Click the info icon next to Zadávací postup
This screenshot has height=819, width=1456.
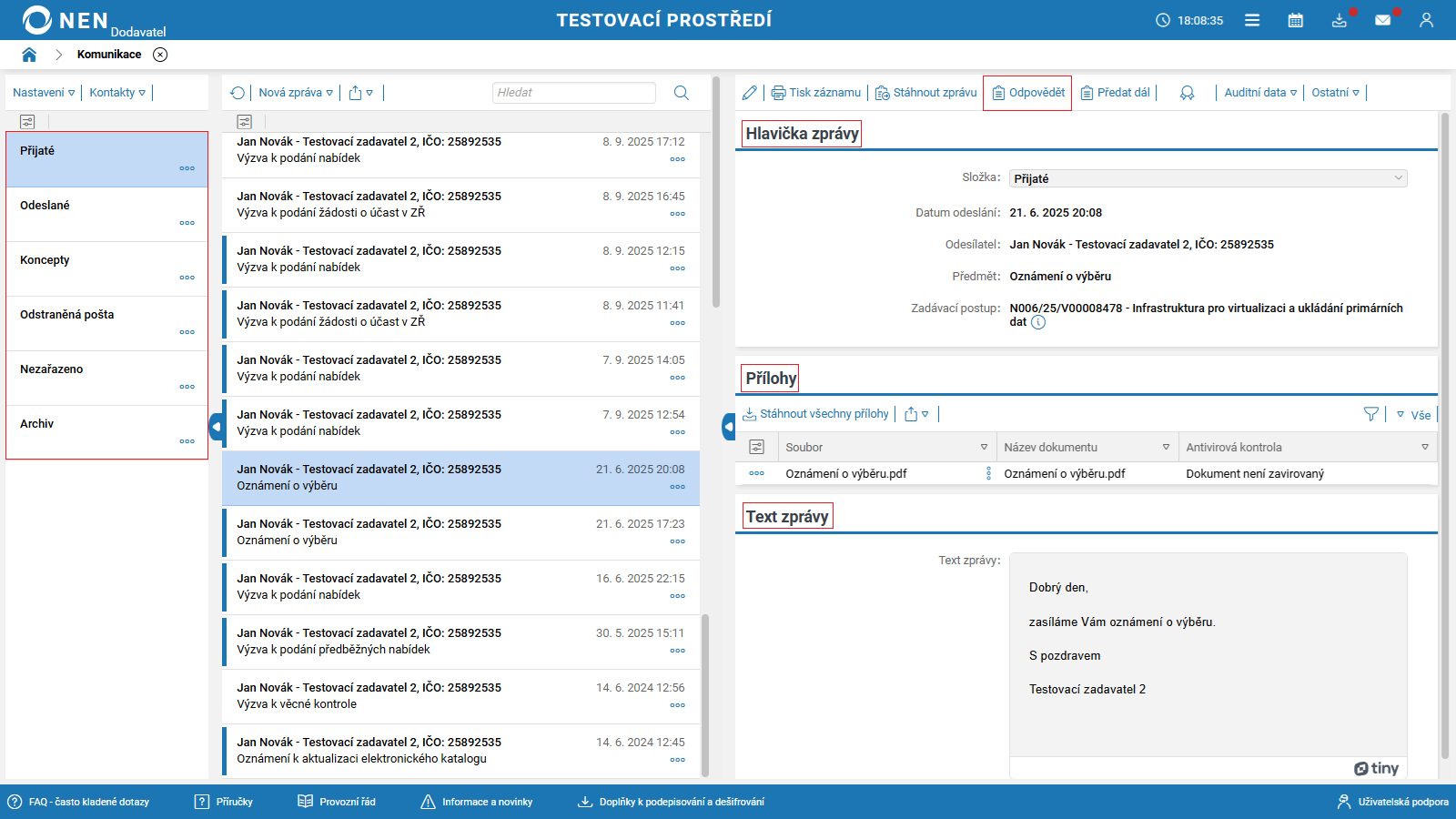click(1038, 322)
